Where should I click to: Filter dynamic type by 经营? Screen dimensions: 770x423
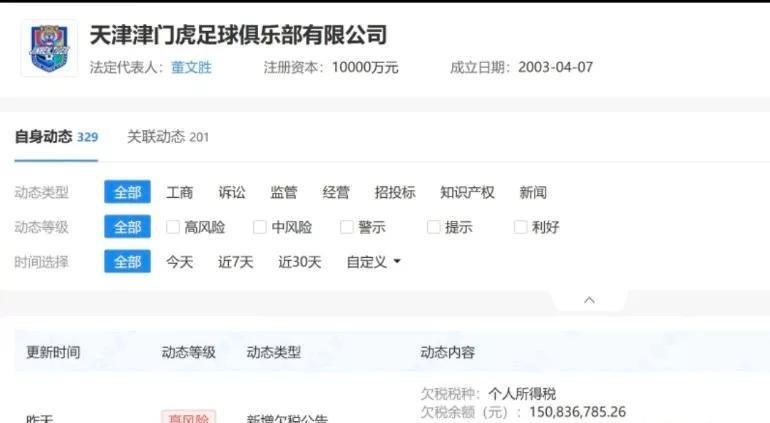[336, 192]
